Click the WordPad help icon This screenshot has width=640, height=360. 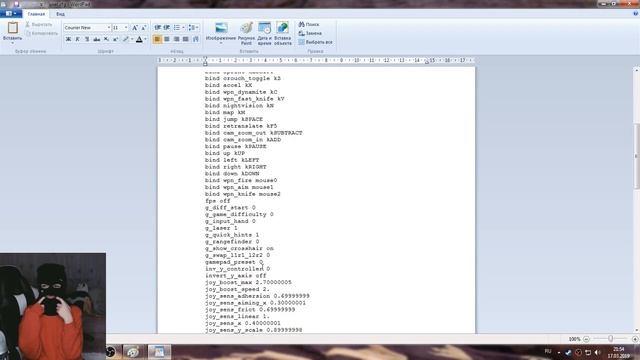[636, 13]
